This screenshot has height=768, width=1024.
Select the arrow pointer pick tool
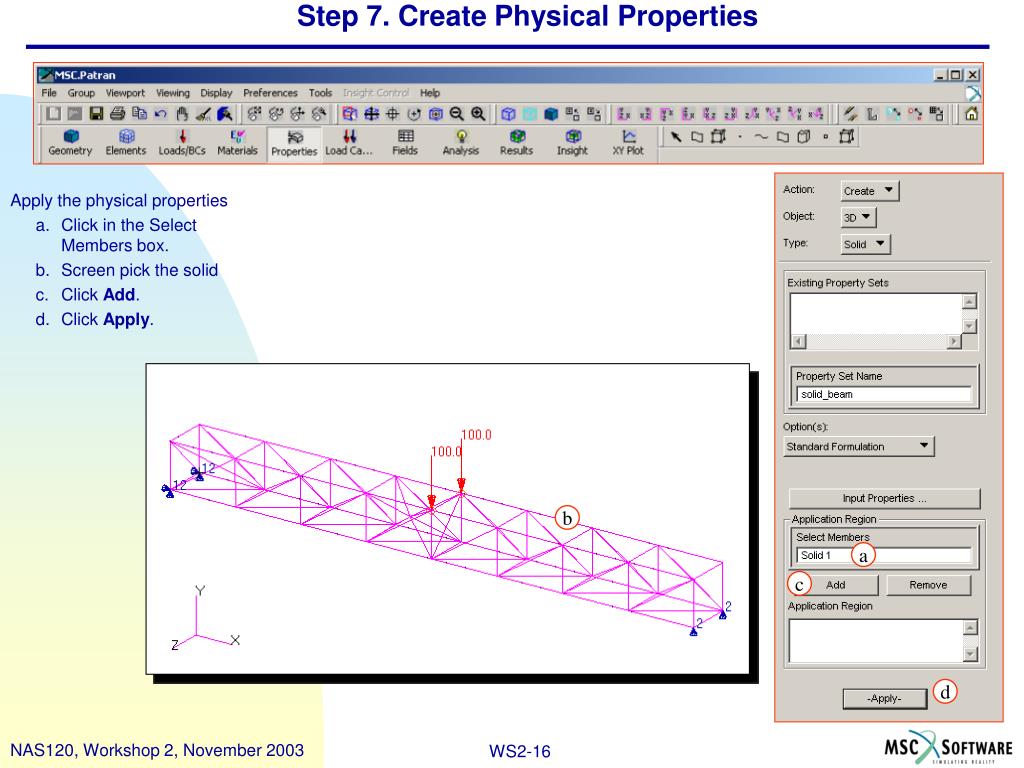pos(676,136)
